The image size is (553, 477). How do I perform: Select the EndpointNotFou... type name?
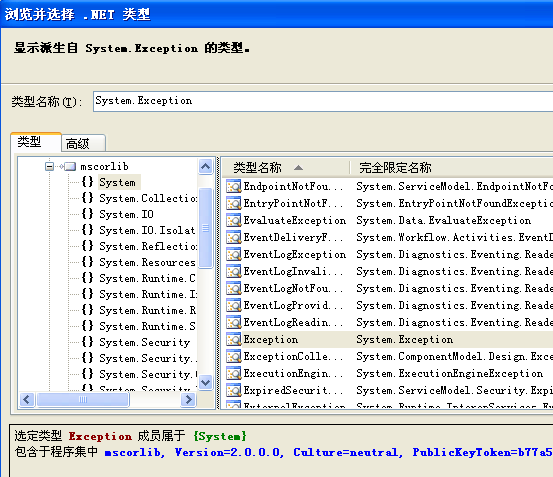click(x=293, y=186)
